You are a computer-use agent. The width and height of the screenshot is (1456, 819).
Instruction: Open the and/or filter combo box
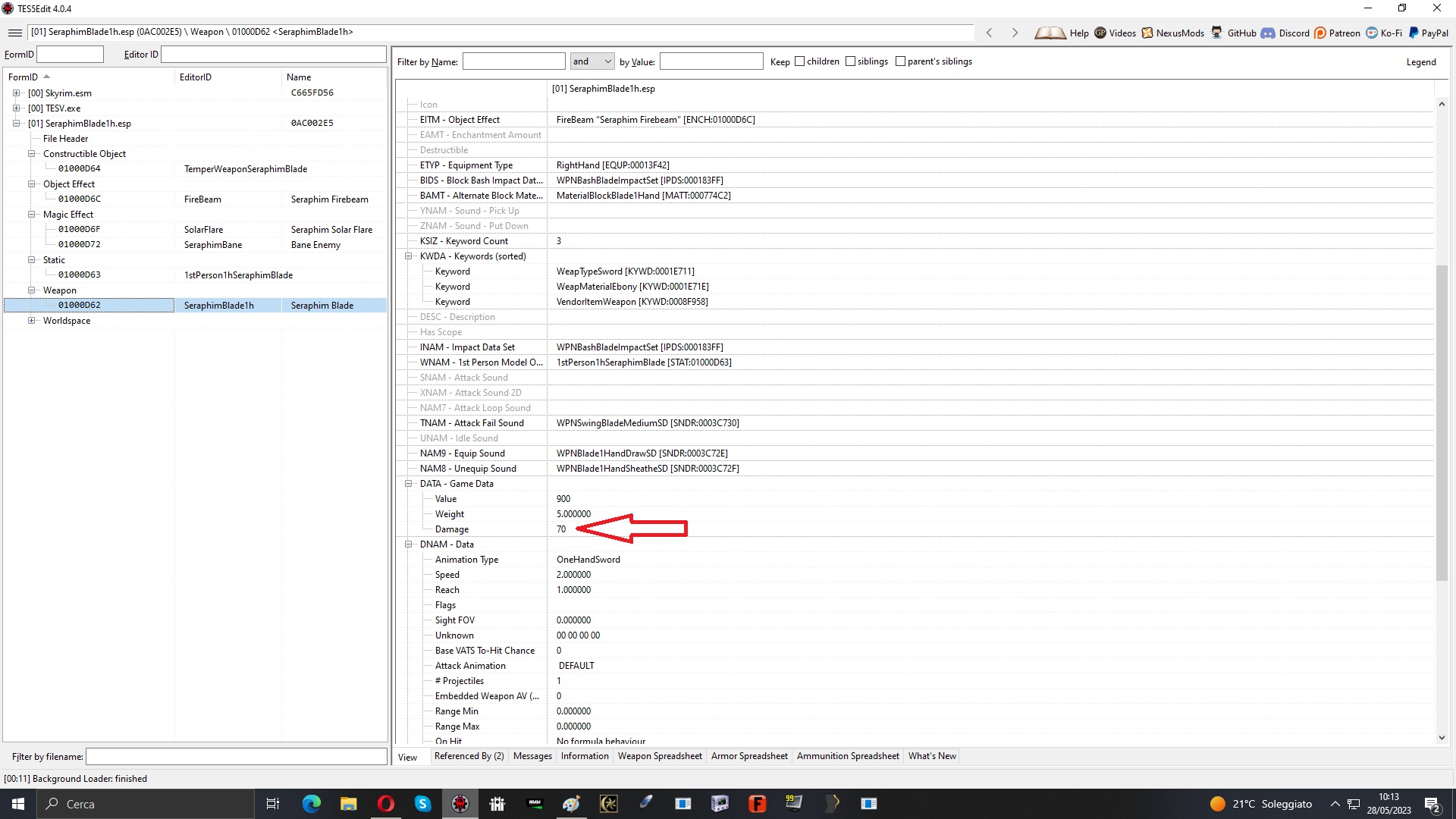(591, 61)
